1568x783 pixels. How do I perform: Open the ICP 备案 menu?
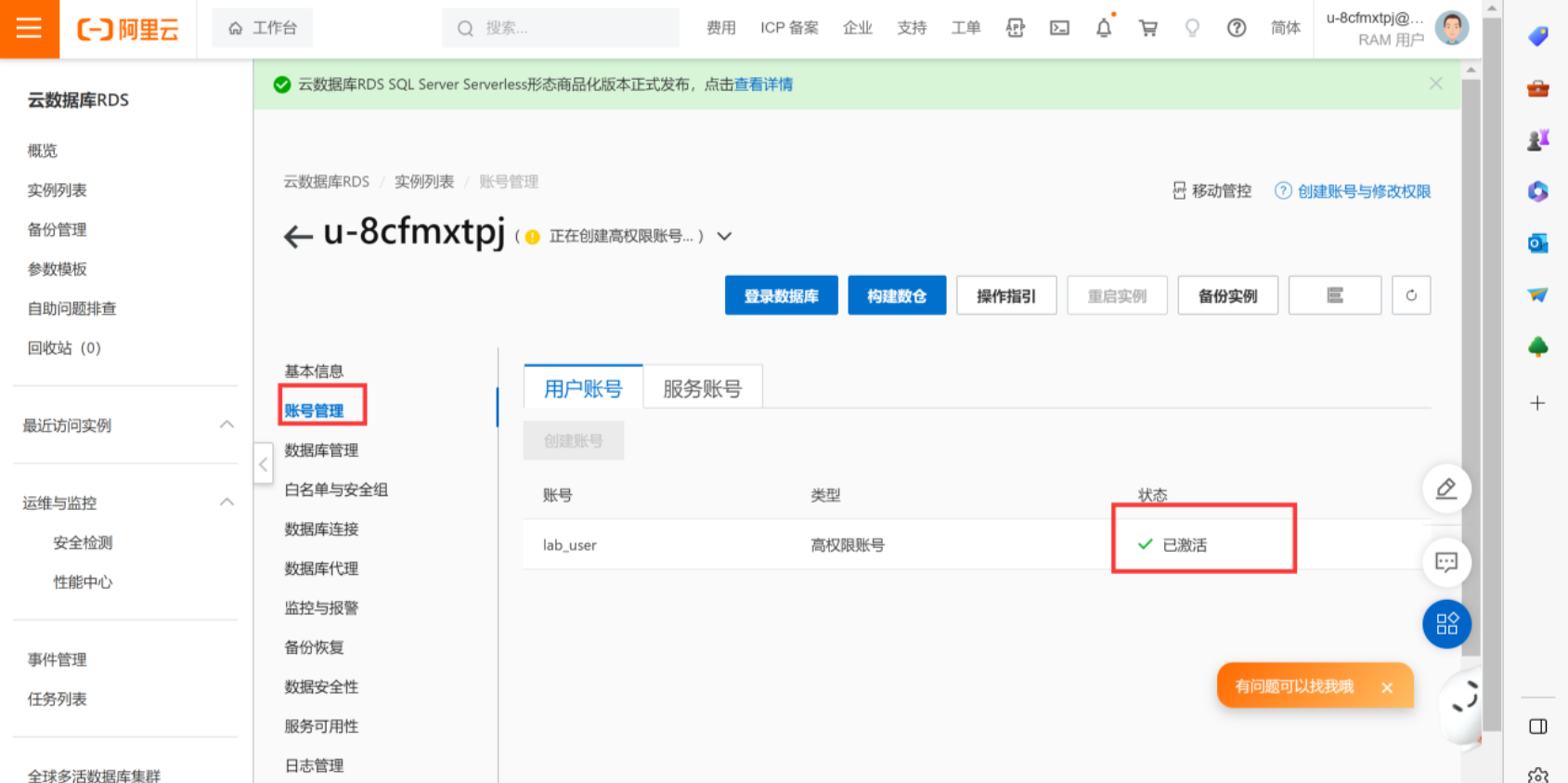click(x=789, y=28)
